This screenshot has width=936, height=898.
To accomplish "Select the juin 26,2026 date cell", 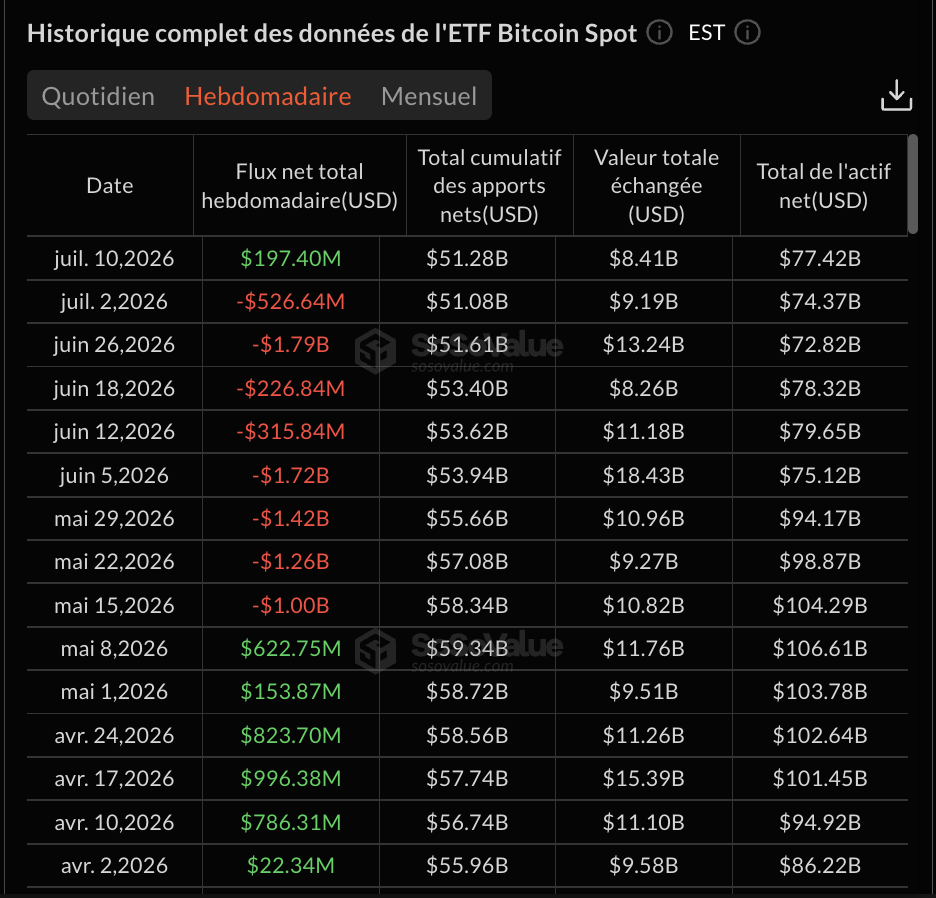I will point(114,345).
